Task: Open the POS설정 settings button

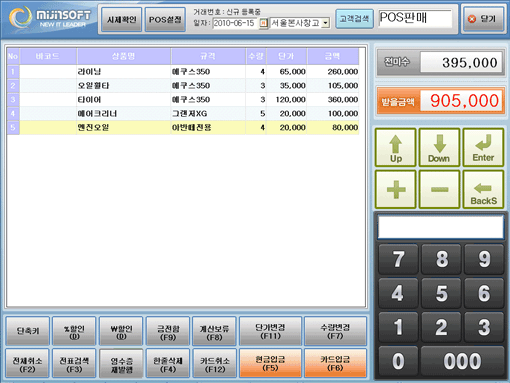Action: pos(165,20)
